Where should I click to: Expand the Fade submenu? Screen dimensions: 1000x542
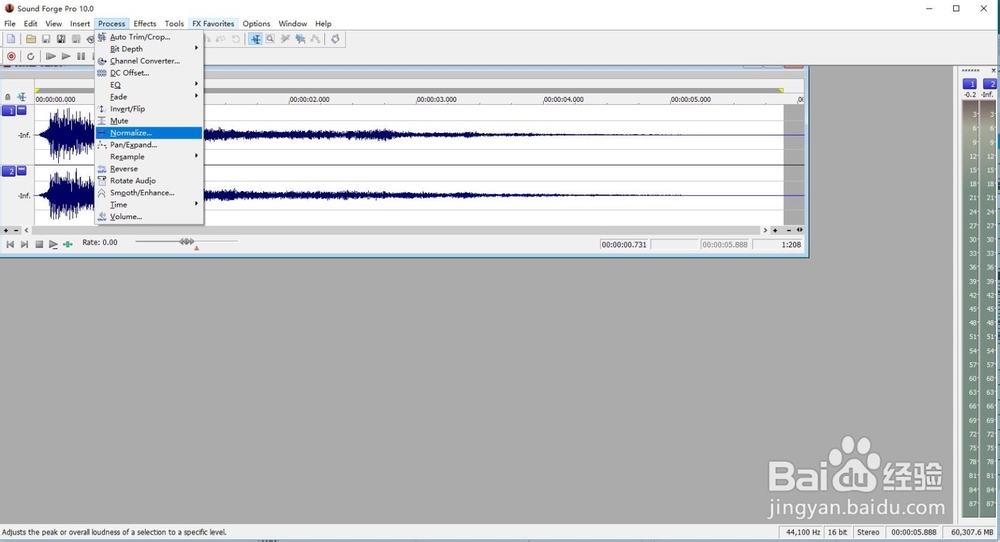[x=149, y=97]
